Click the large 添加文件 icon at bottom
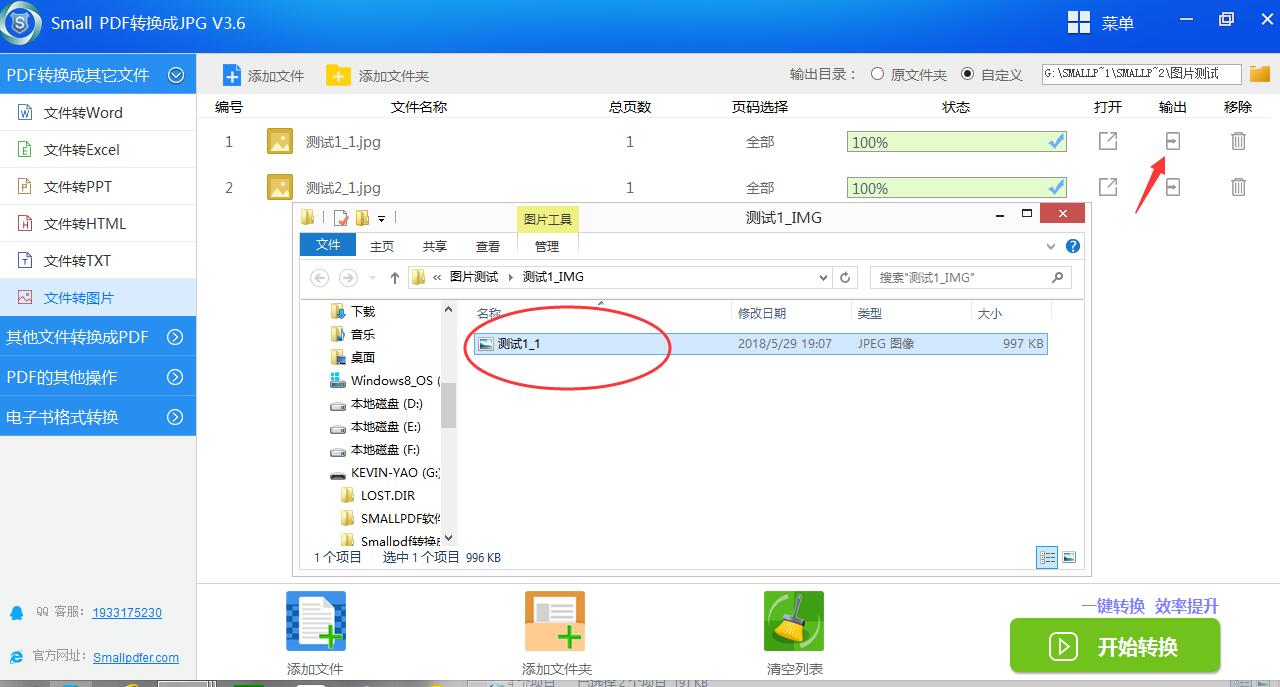1280x687 pixels. point(316,621)
